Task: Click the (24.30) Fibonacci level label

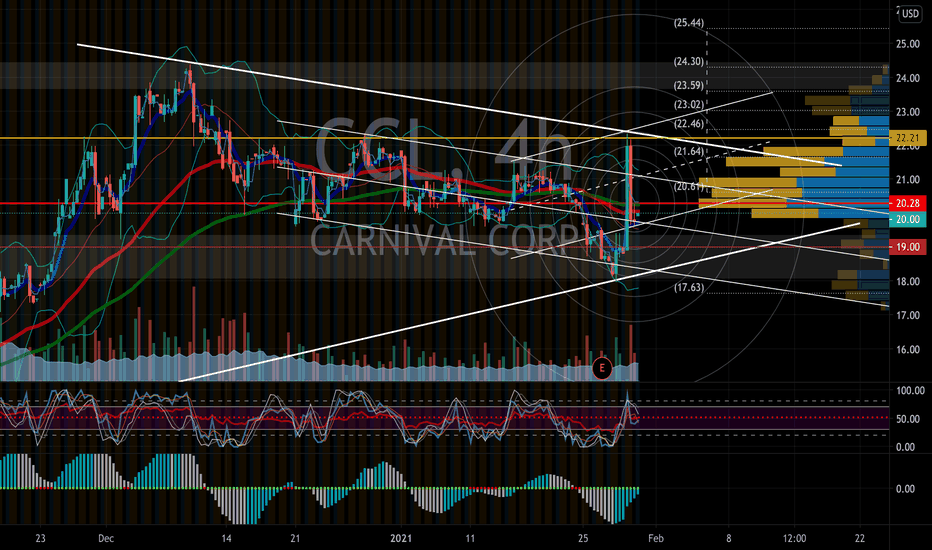Action: click(x=689, y=61)
